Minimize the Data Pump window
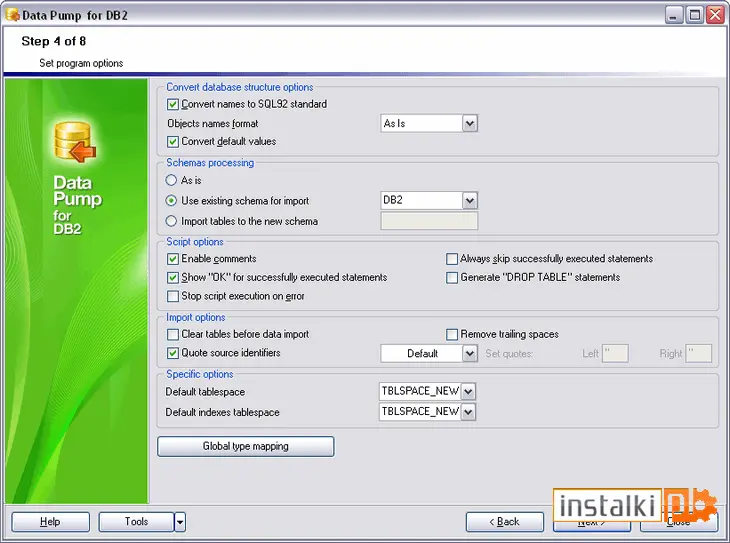 click(x=673, y=15)
